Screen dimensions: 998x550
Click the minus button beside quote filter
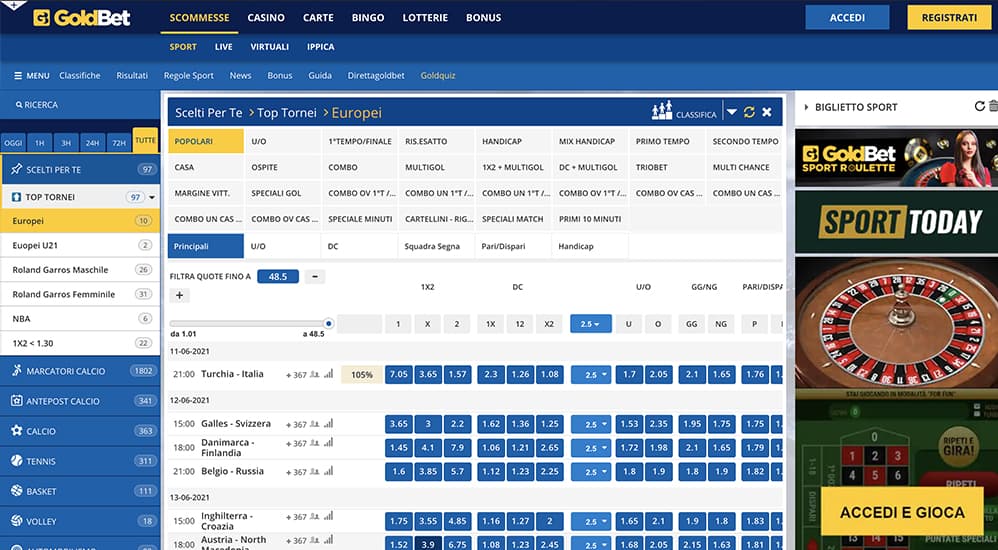[315, 276]
